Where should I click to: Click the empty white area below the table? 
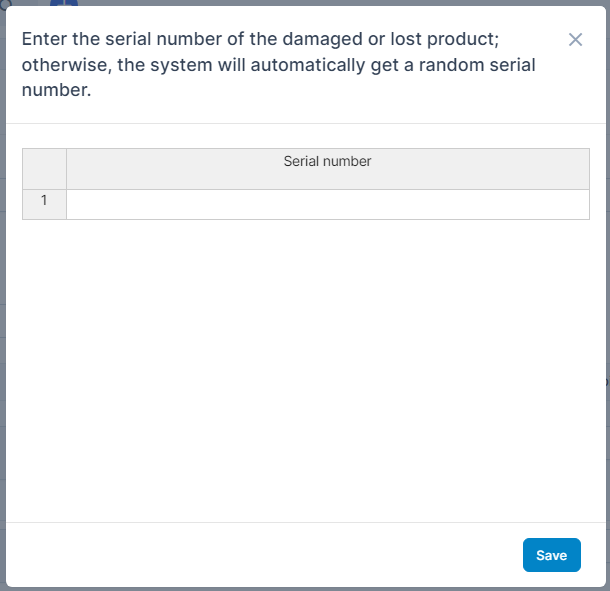coord(305,370)
